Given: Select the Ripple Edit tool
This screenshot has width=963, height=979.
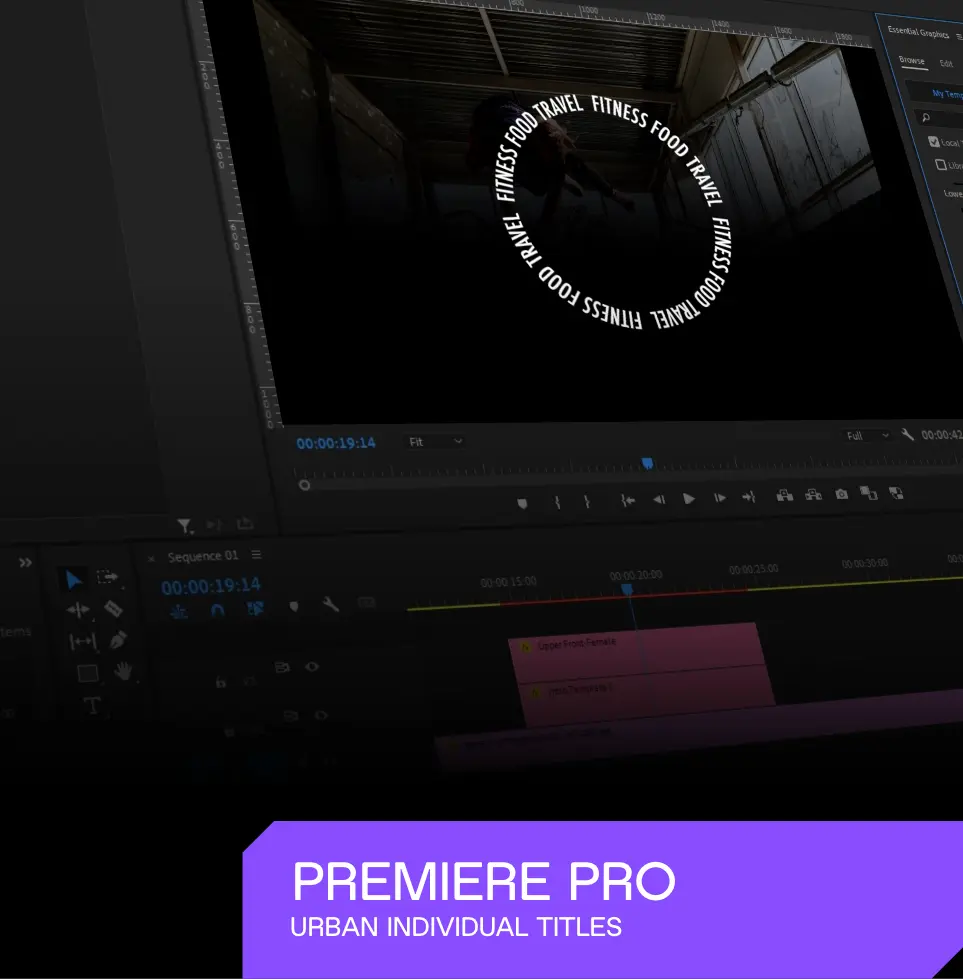Looking at the screenshot, I should pyautogui.click(x=78, y=609).
